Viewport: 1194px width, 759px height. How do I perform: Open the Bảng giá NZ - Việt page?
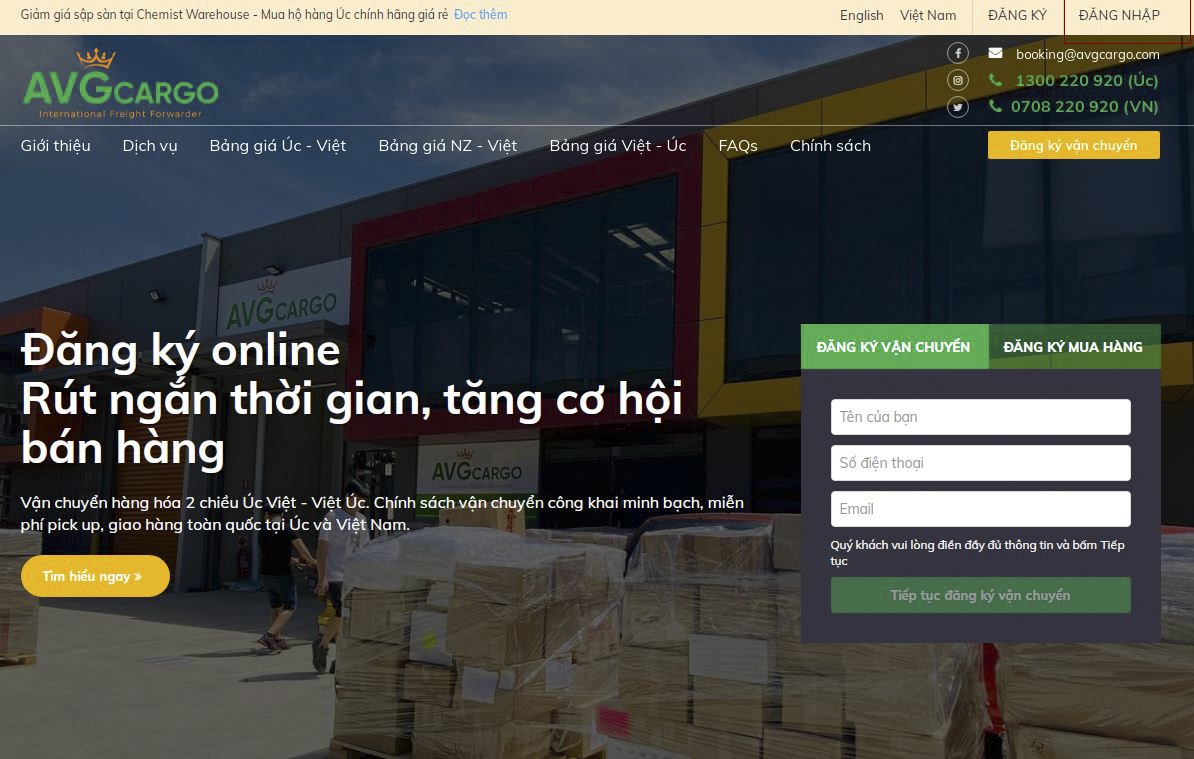(447, 145)
